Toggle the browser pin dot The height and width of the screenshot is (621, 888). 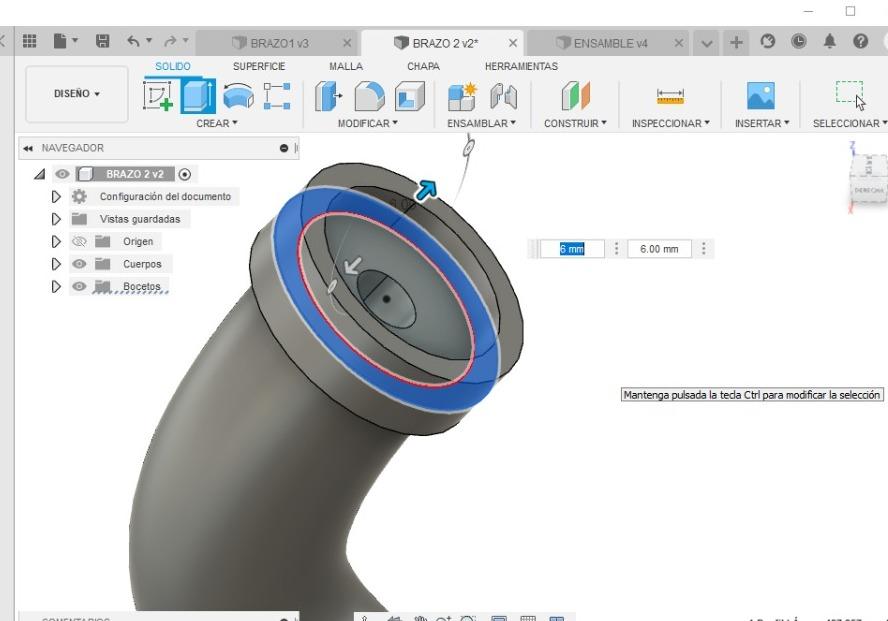coord(284,148)
